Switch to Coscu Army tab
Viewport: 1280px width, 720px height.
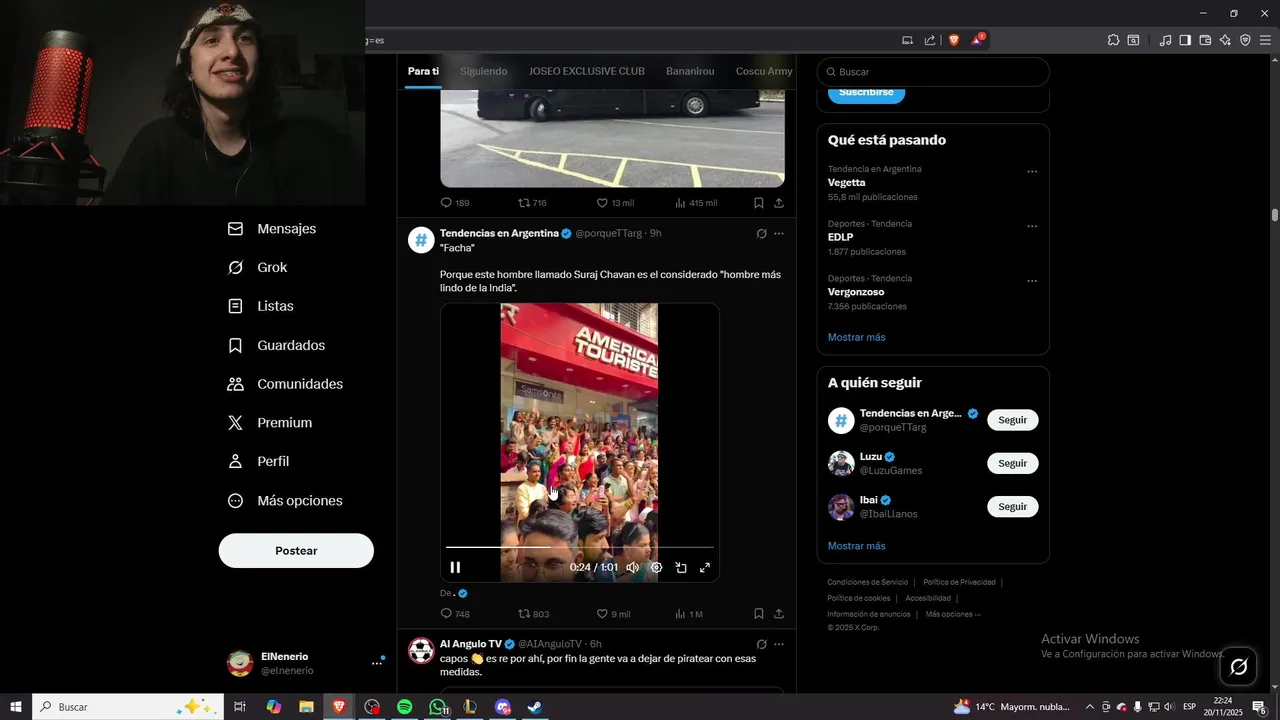tap(764, 72)
